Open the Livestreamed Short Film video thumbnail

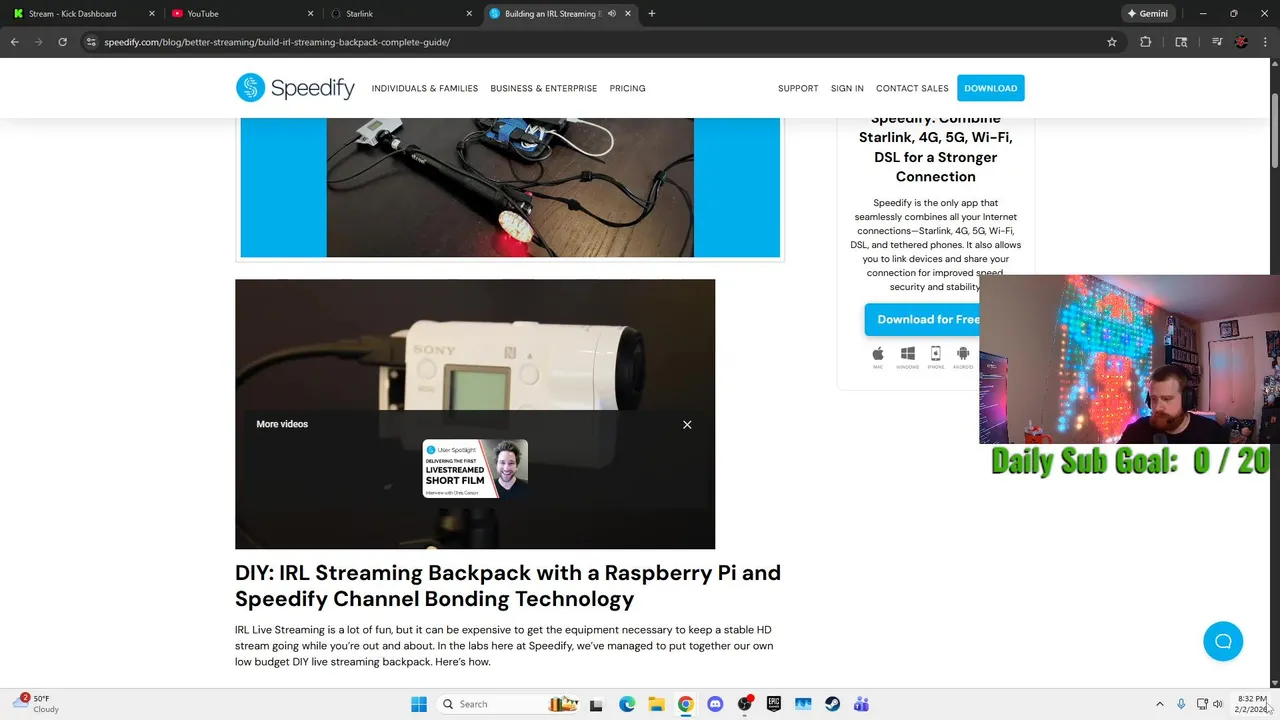[475, 468]
